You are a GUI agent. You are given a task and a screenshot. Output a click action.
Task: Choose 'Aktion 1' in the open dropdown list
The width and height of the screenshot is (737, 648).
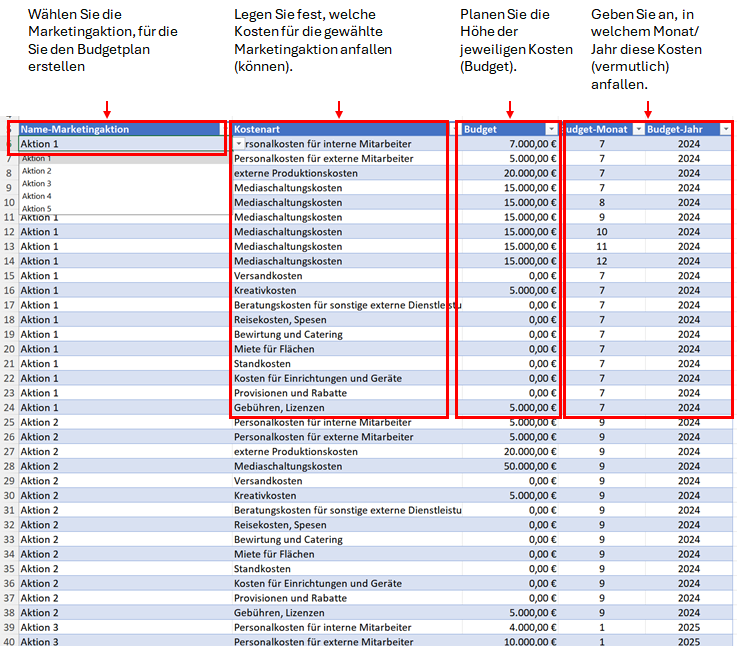37,159
